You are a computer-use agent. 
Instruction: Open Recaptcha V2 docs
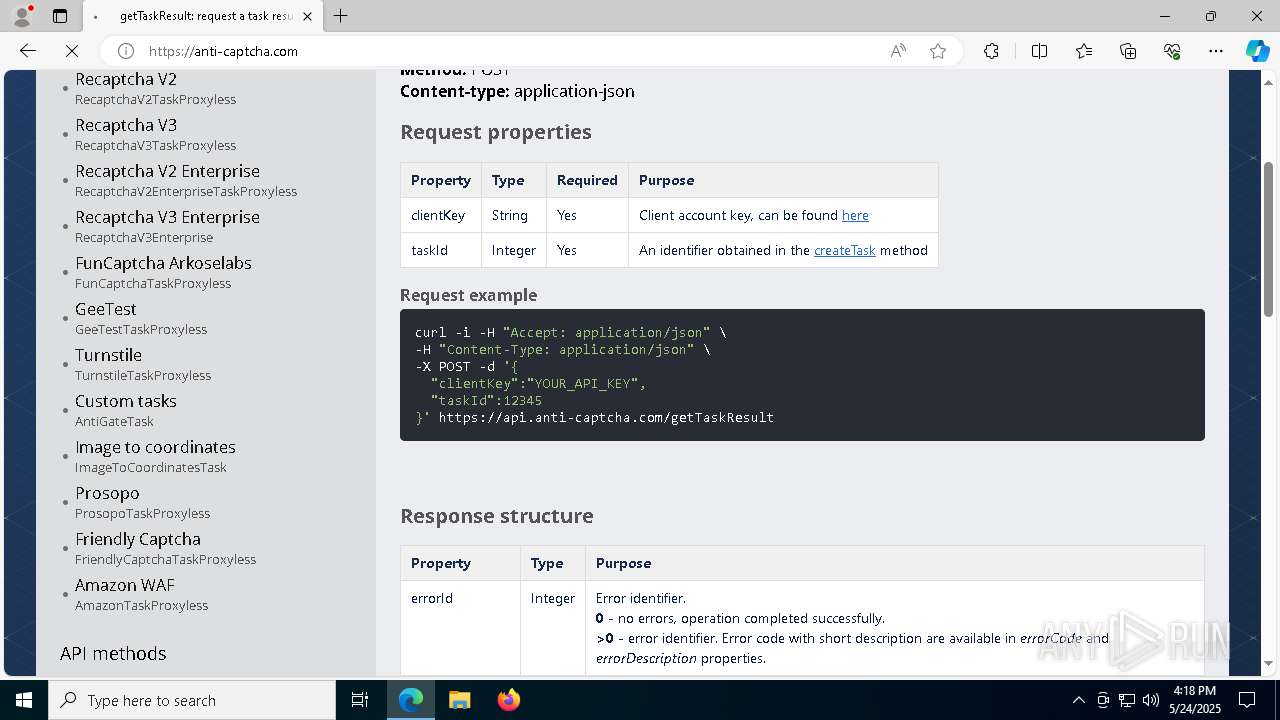(x=126, y=79)
